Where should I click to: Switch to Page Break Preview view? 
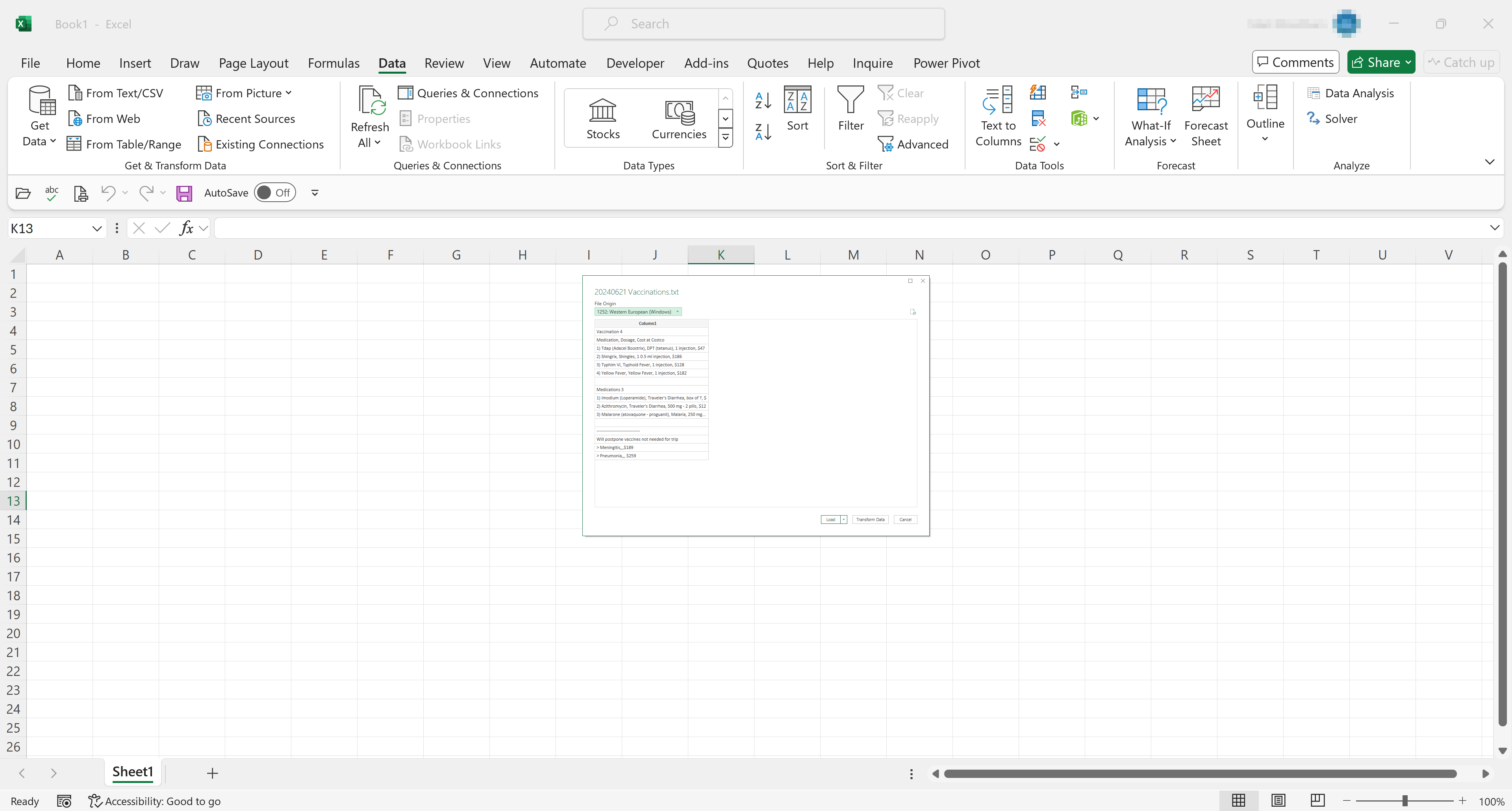coord(1317,800)
